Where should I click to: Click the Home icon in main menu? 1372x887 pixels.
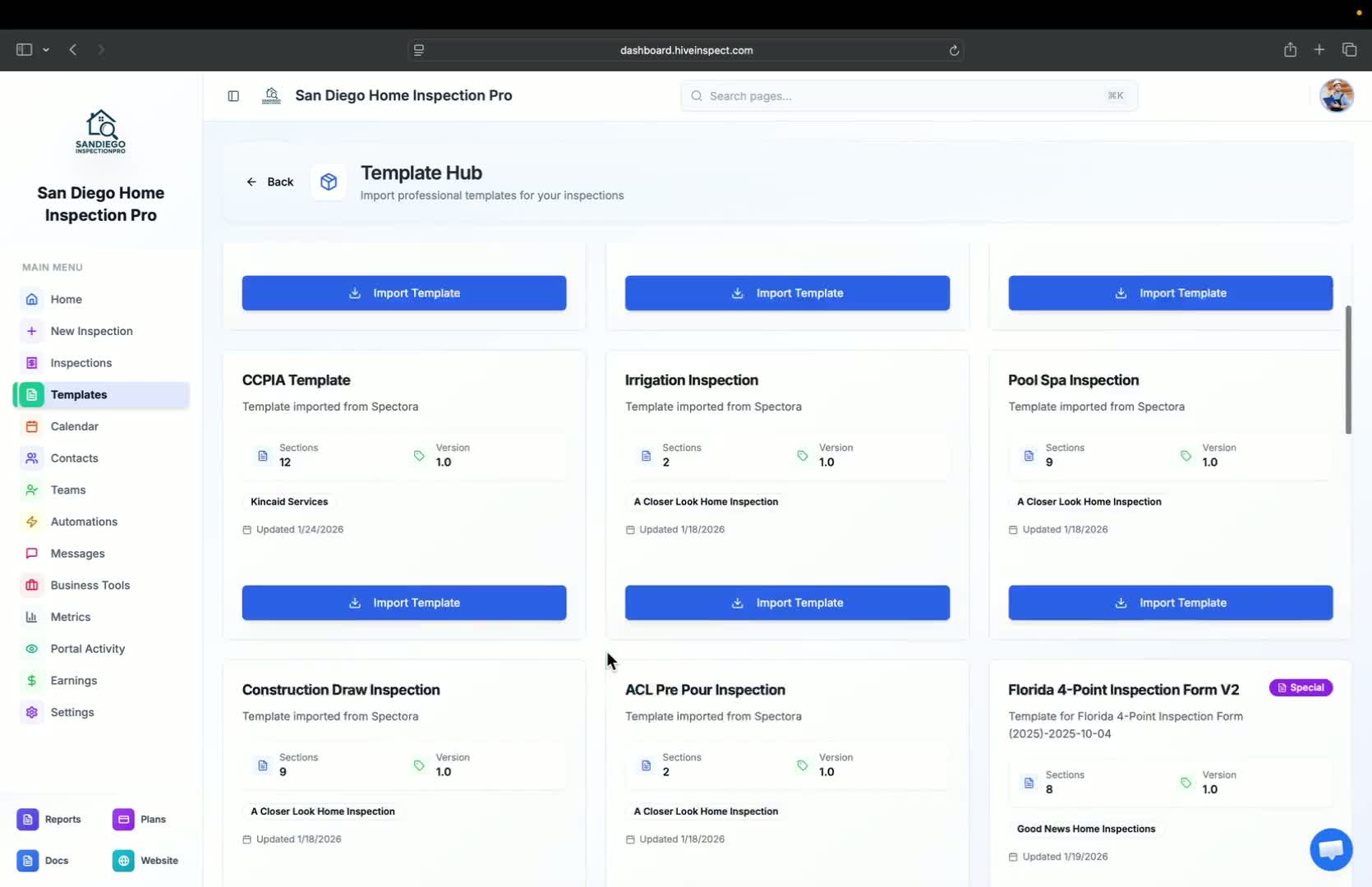pos(31,299)
